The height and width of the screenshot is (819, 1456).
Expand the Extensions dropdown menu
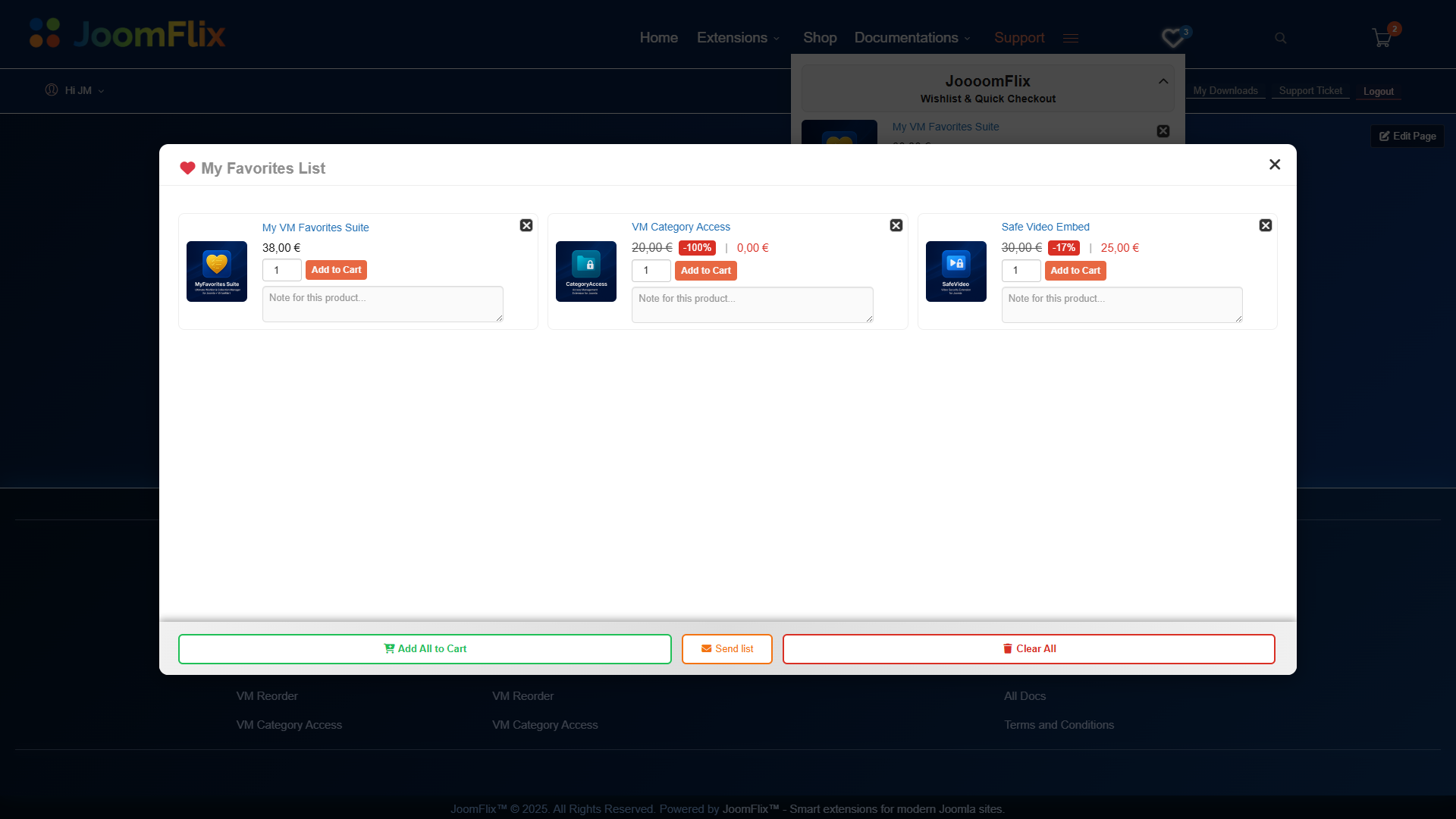click(x=738, y=38)
